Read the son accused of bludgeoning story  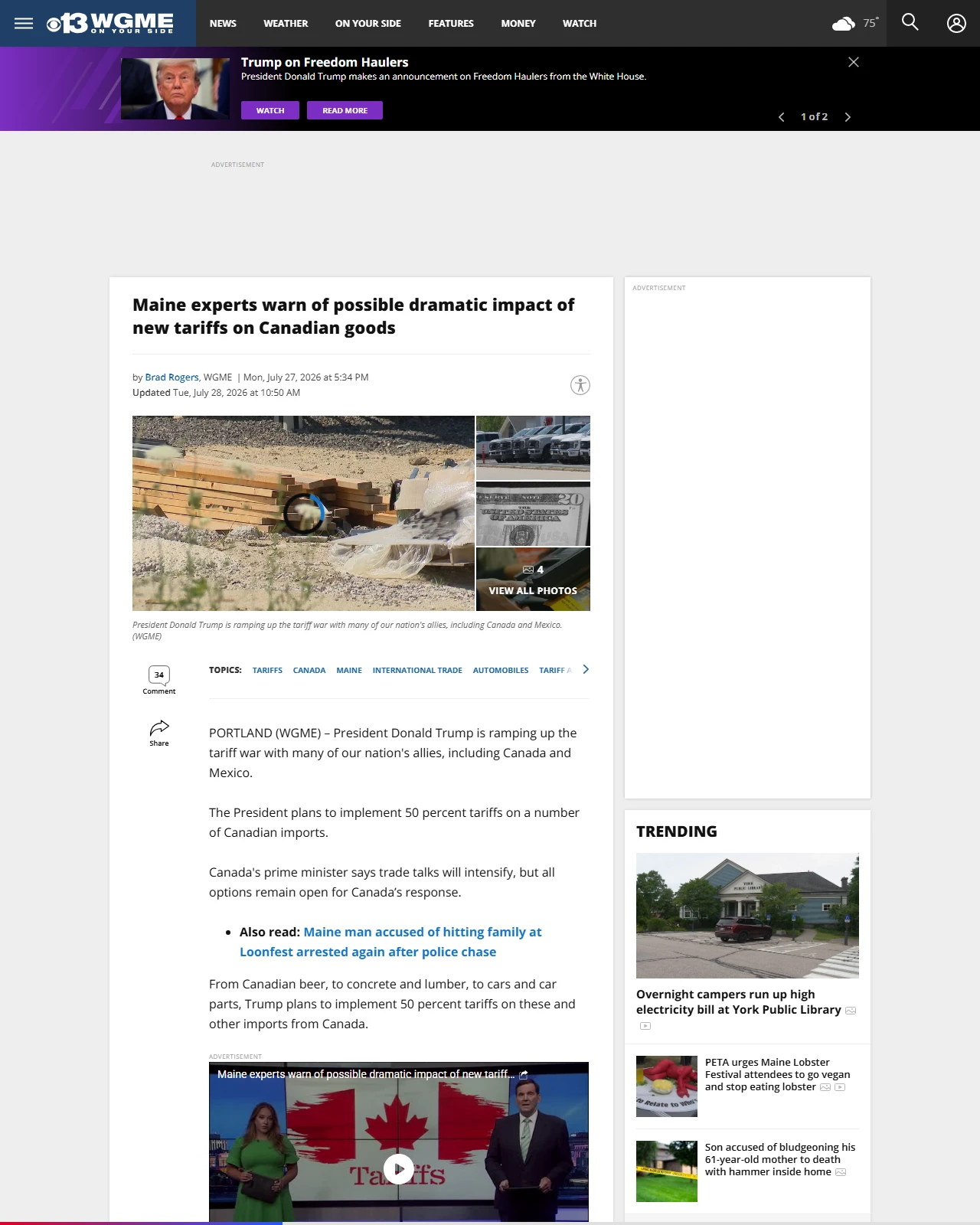pos(780,1159)
